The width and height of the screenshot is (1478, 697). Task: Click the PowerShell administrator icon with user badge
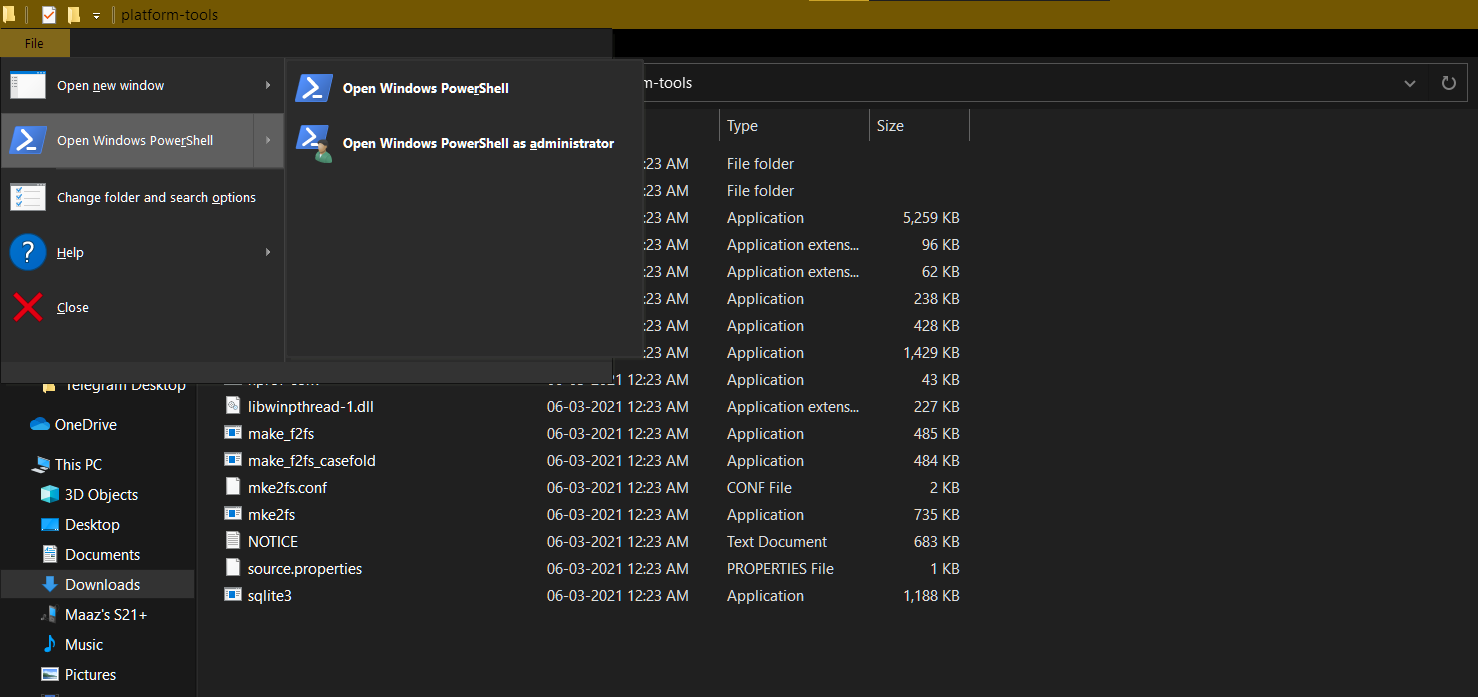click(x=314, y=143)
